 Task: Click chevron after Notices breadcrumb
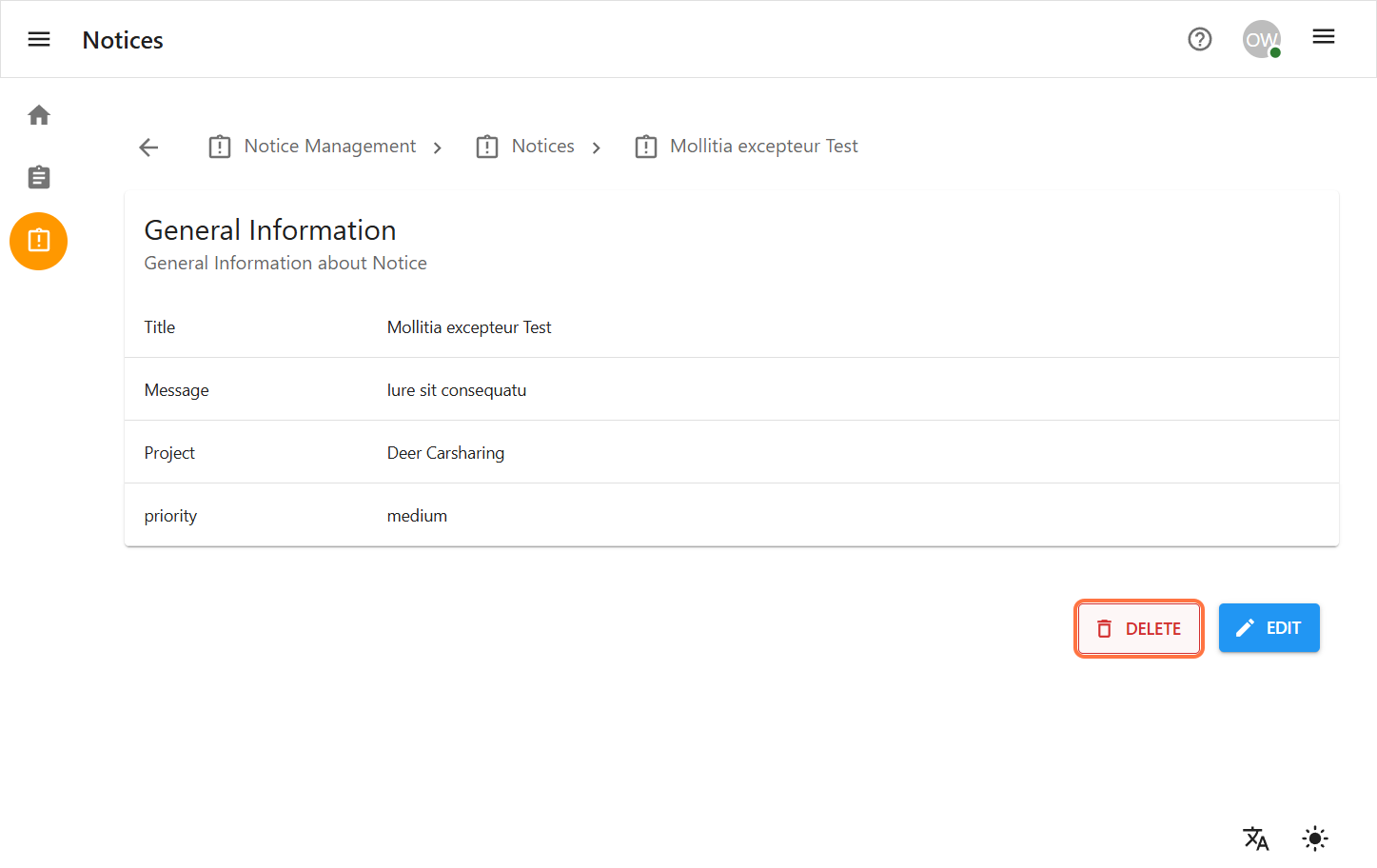point(597,148)
